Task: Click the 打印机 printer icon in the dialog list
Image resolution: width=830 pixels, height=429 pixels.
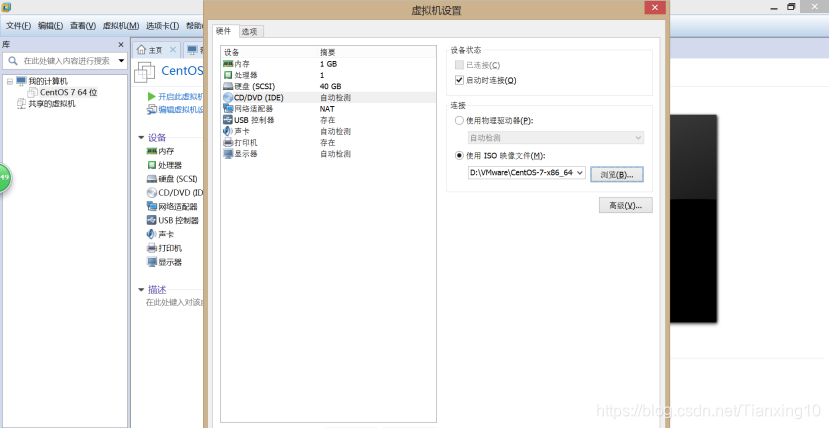Action: pos(228,142)
